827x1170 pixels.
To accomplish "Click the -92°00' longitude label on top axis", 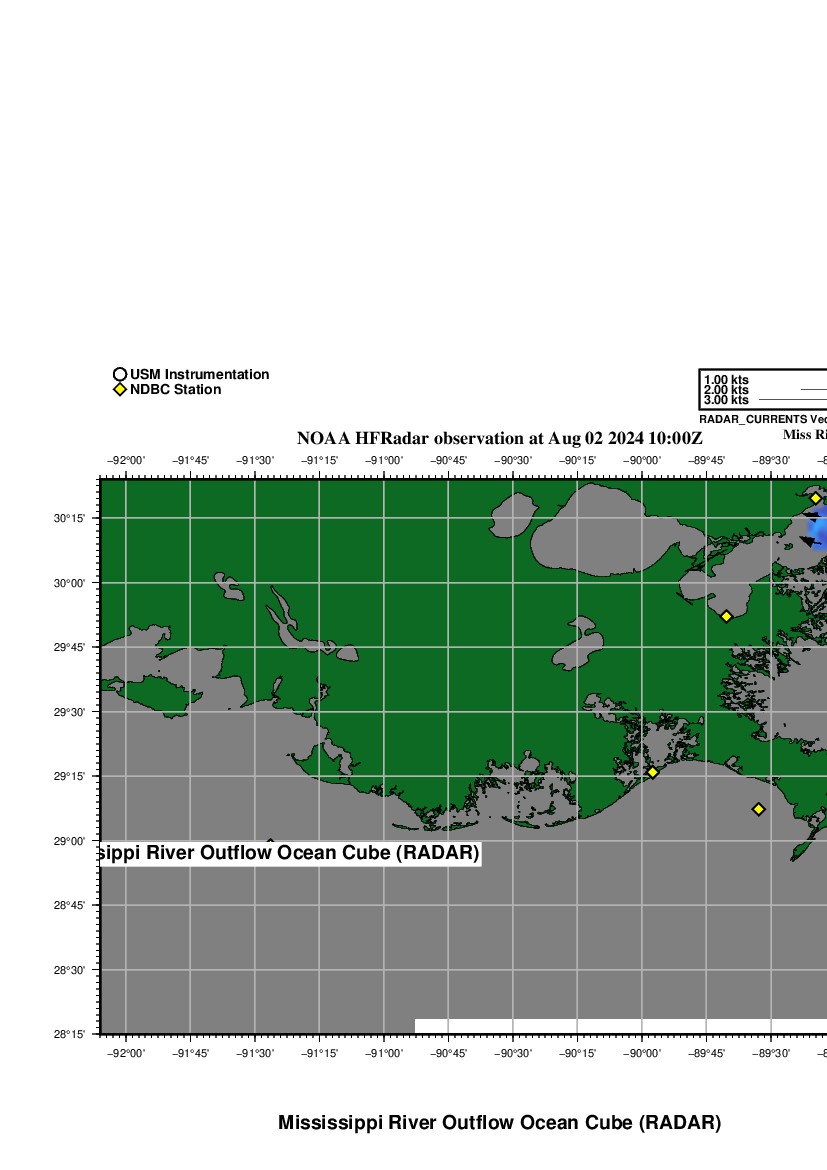I will 126,461.
